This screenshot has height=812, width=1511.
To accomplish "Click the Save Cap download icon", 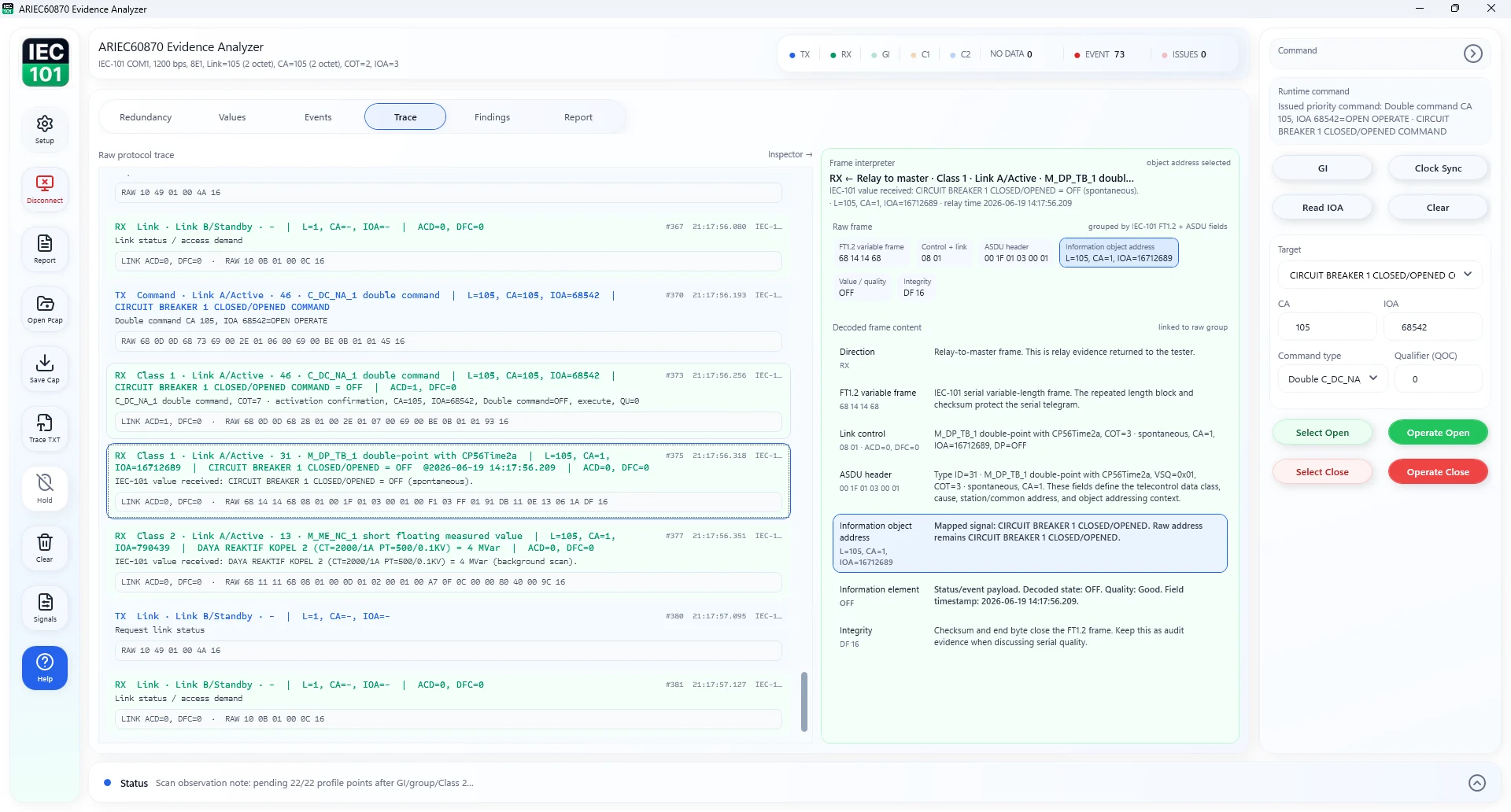I will click(x=45, y=368).
